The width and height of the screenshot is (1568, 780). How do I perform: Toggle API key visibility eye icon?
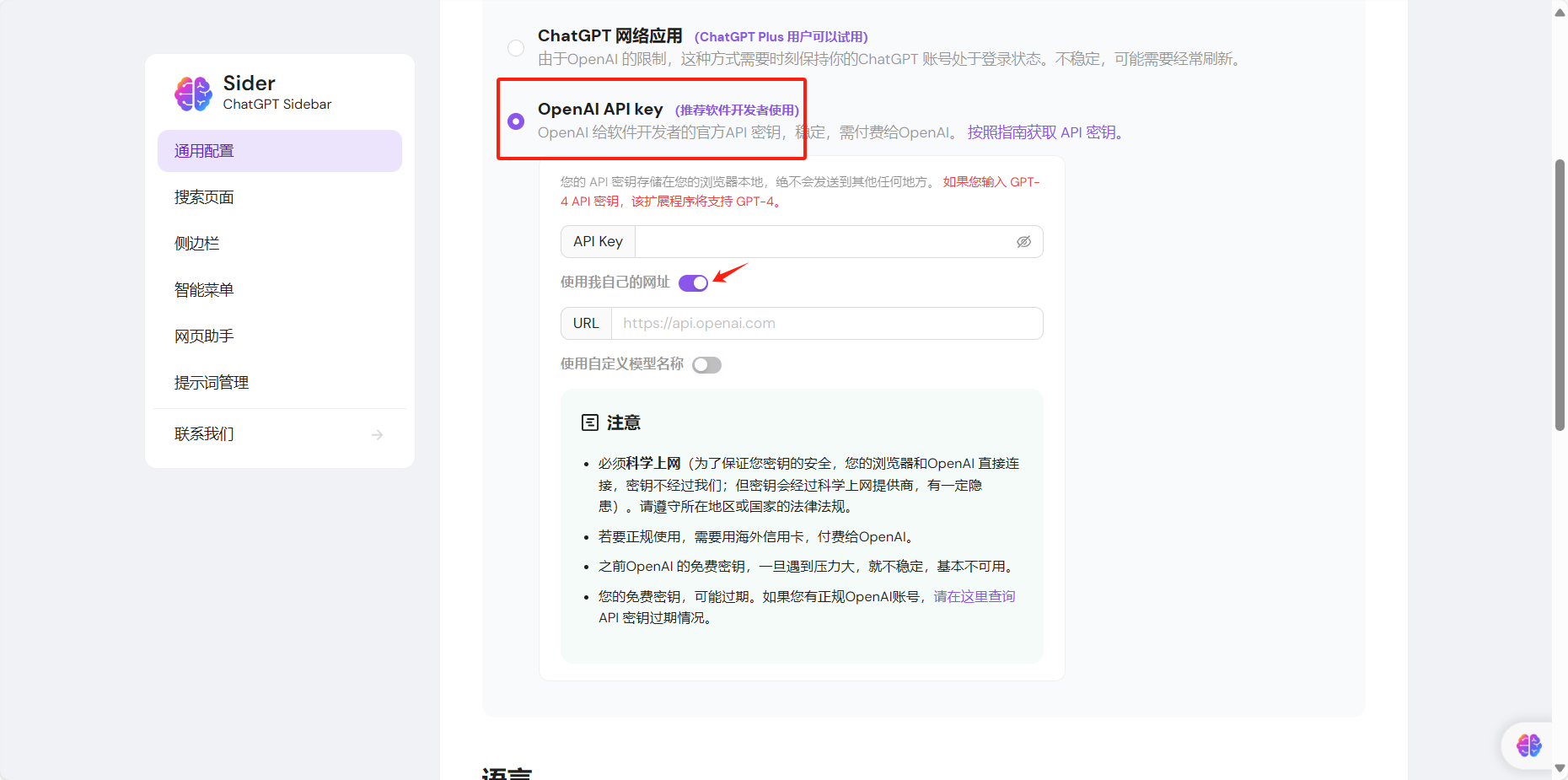pos(1023,242)
